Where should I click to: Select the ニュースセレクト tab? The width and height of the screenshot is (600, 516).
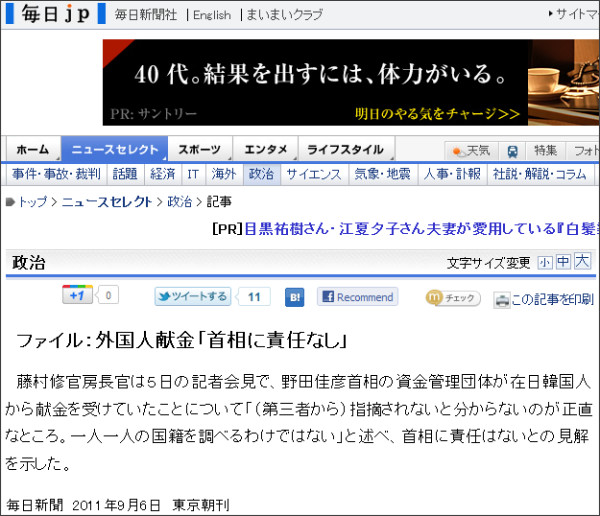(x=115, y=150)
